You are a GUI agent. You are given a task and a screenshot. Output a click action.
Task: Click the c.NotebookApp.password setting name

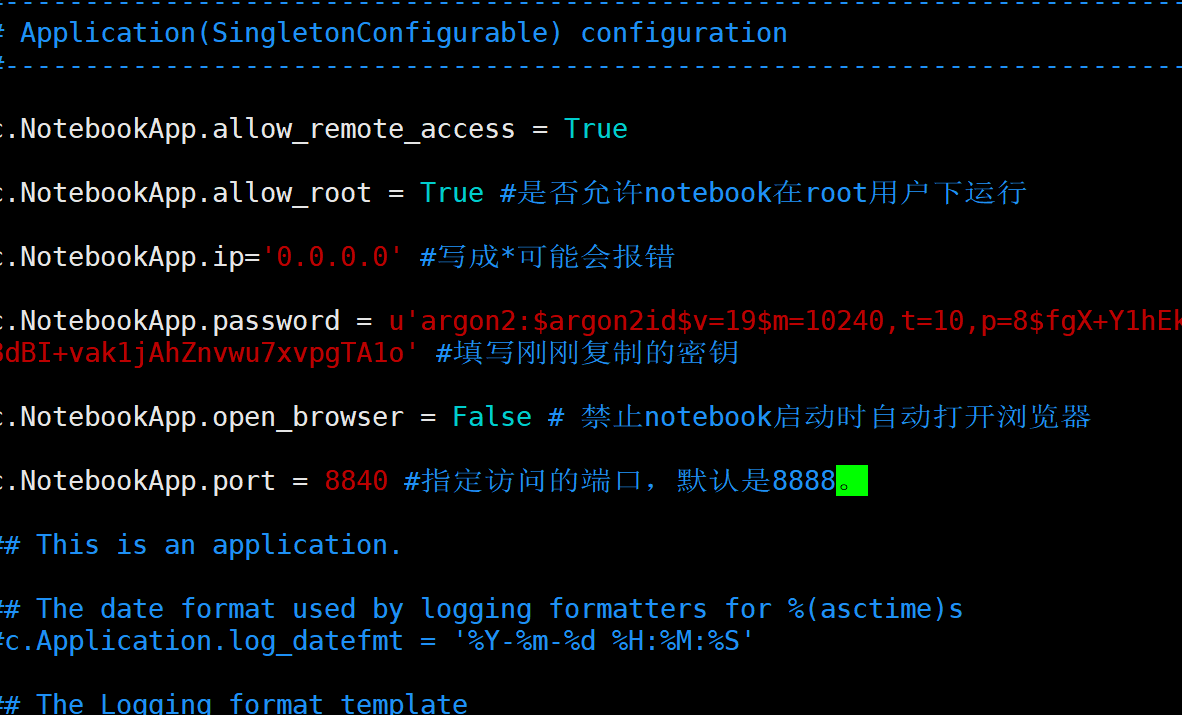pos(170,321)
